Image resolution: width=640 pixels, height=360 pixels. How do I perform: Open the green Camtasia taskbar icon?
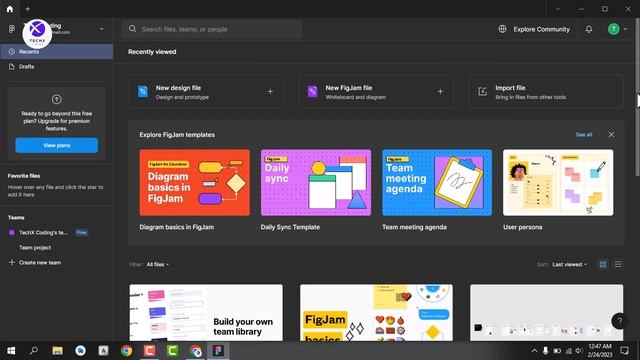click(x=173, y=351)
